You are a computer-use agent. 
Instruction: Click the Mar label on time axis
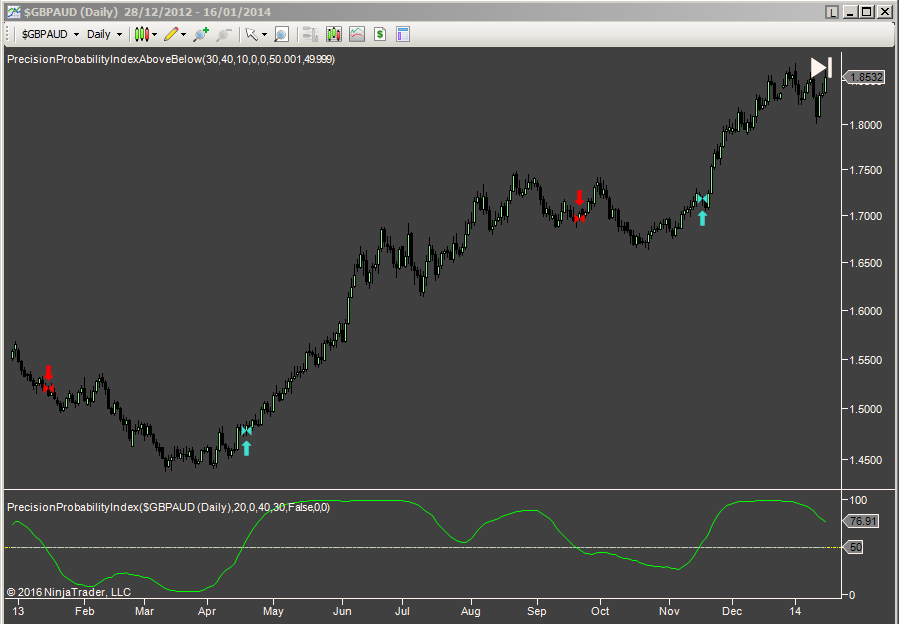pos(144,611)
